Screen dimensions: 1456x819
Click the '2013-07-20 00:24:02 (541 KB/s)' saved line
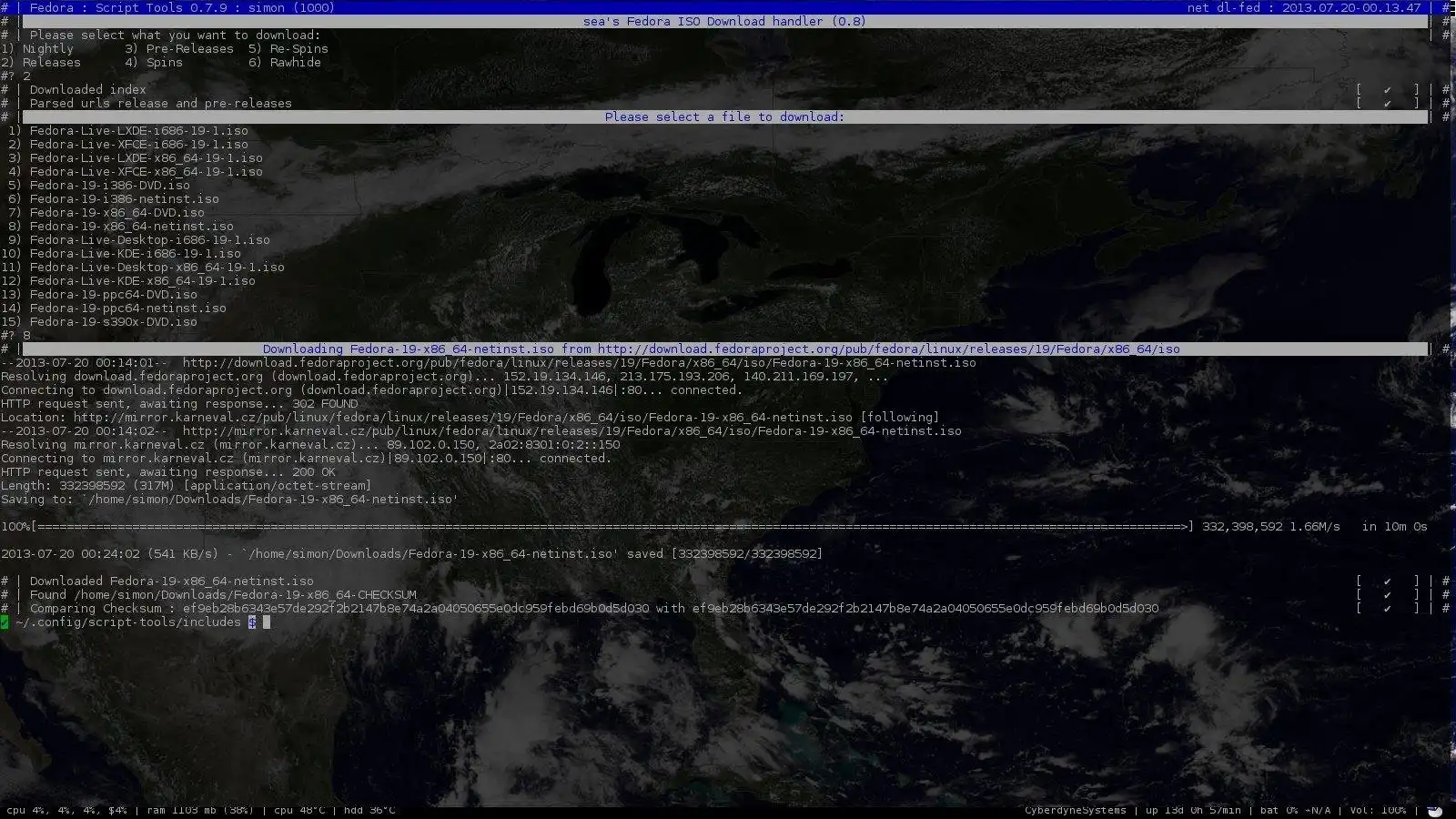click(x=412, y=554)
